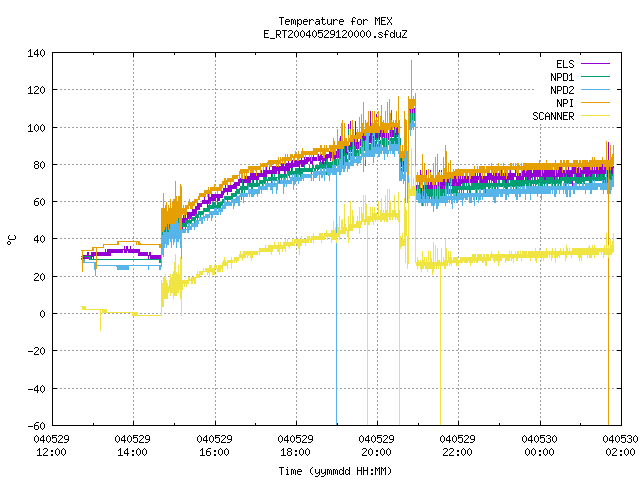The width and height of the screenshot is (640, 480).
Task: Click the y-axis value 40
Action: [x=39, y=239]
